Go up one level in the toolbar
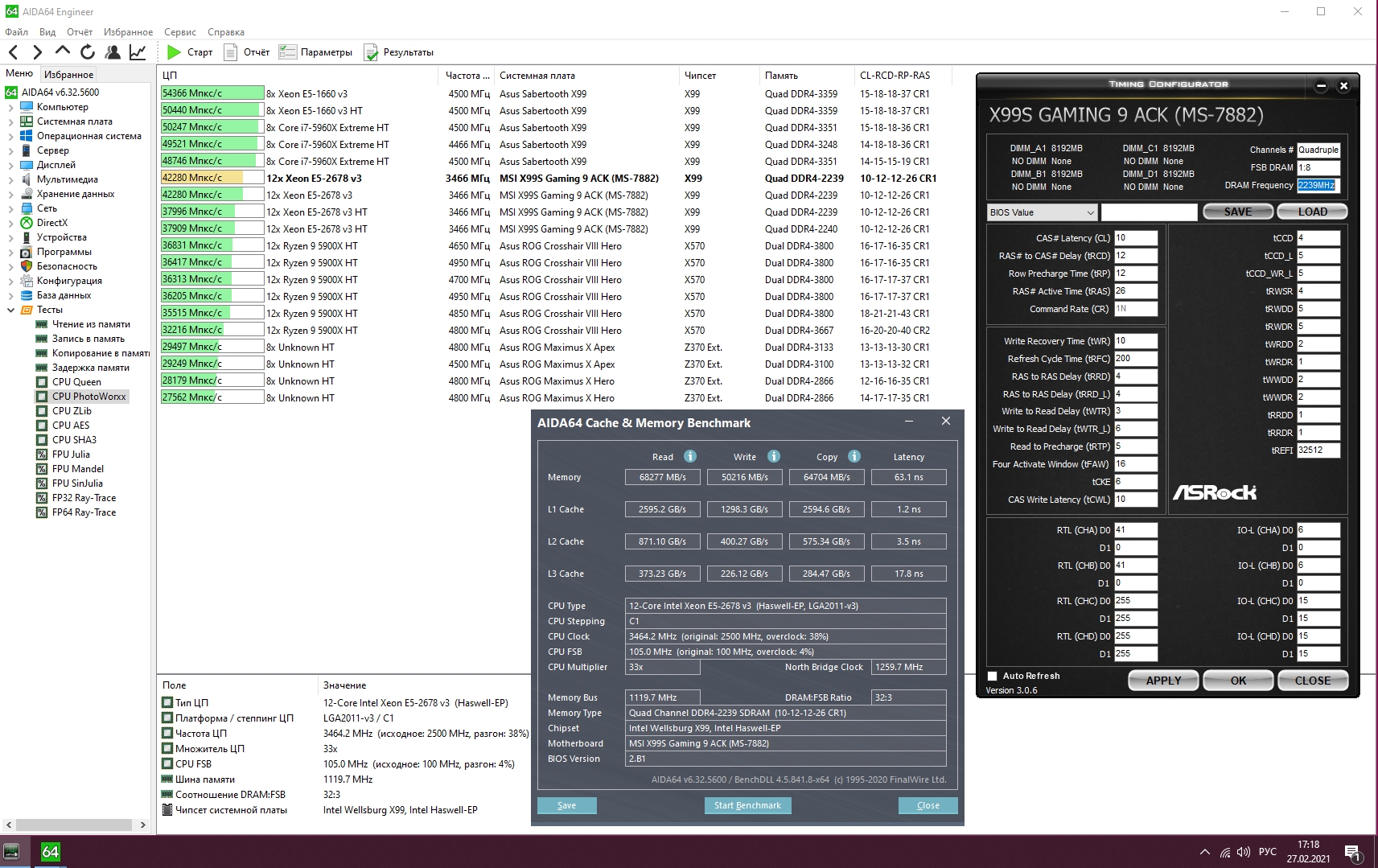1378x868 pixels. pyautogui.click(x=62, y=51)
